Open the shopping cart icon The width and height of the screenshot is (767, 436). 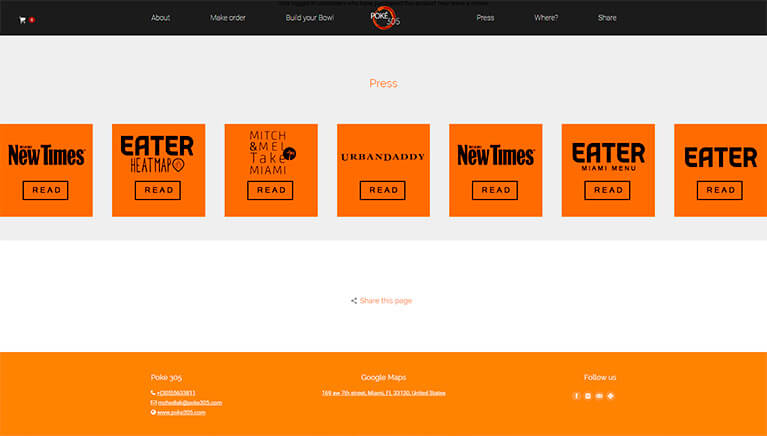pos(22,20)
